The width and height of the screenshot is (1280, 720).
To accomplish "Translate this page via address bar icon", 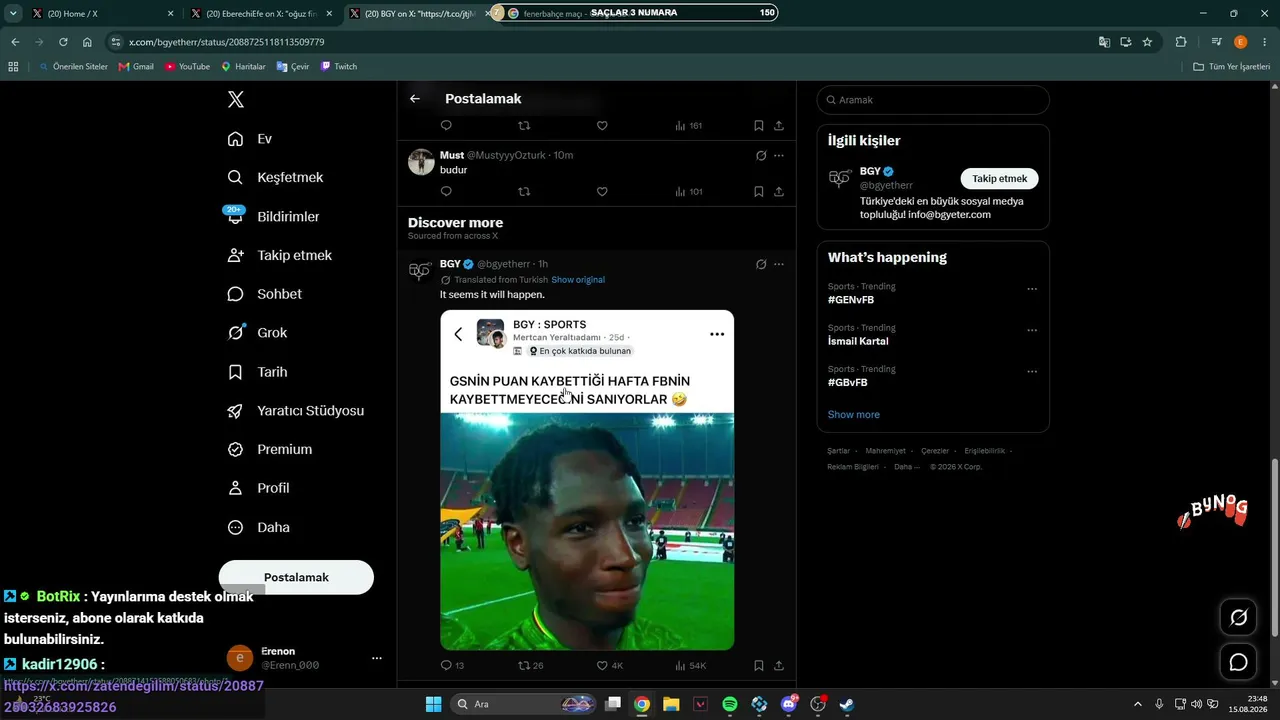I will click(1104, 42).
